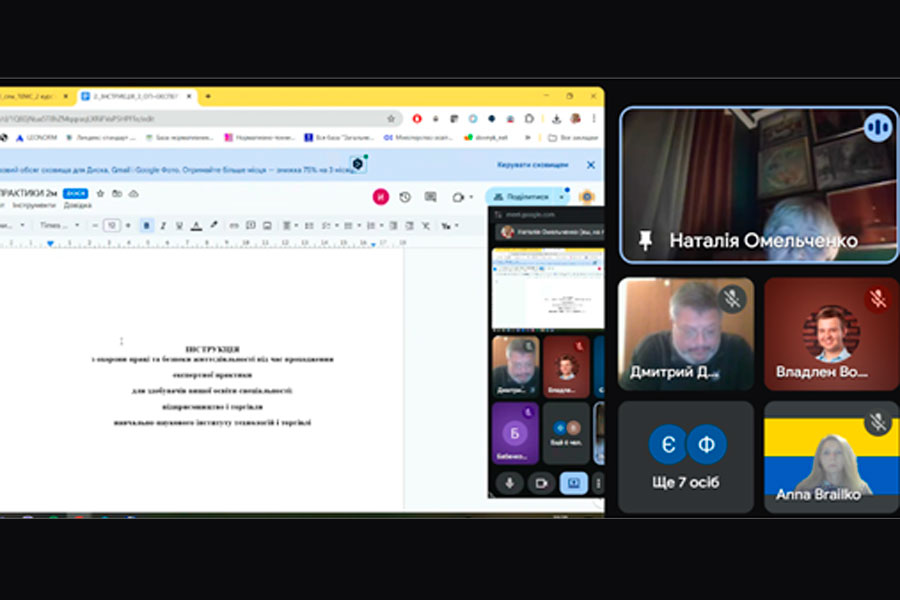Click the shared screen preview thumbnail
900x600 pixels.
548,290
